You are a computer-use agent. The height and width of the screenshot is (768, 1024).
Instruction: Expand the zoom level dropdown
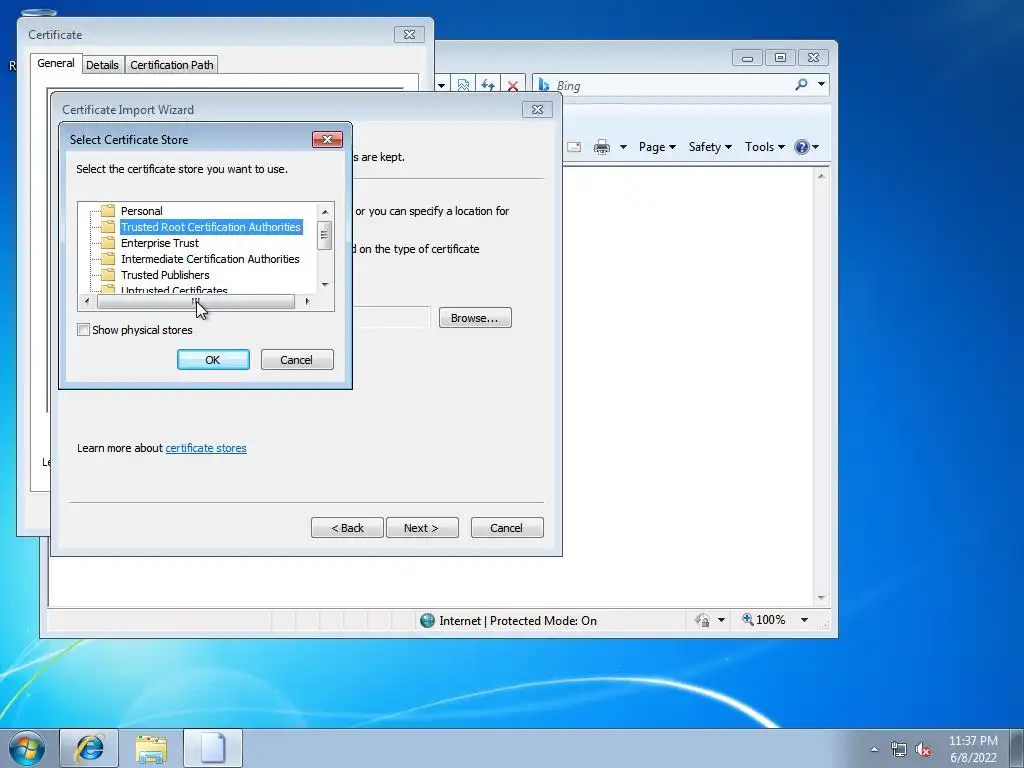pos(805,620)
